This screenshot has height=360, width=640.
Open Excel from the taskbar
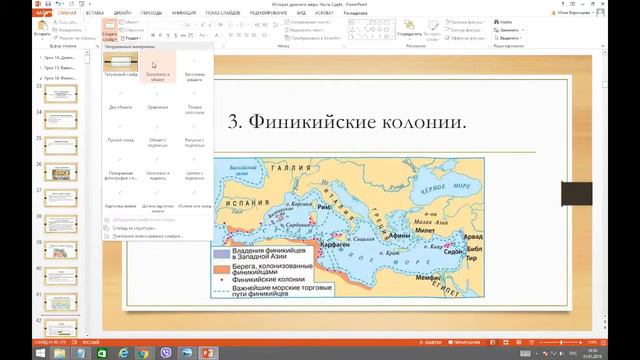102,353
